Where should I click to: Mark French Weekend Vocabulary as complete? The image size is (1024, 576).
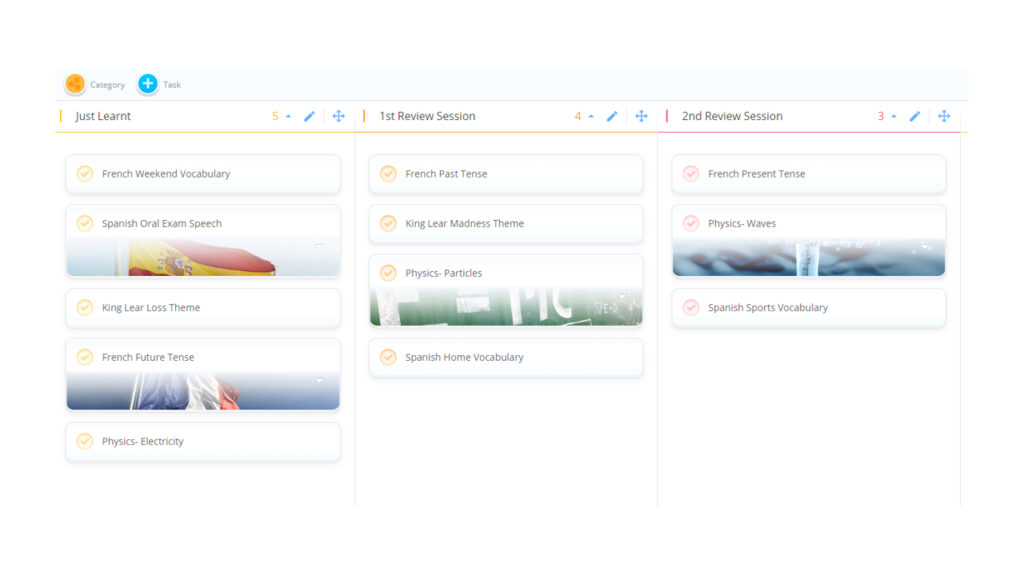point(85,174)
